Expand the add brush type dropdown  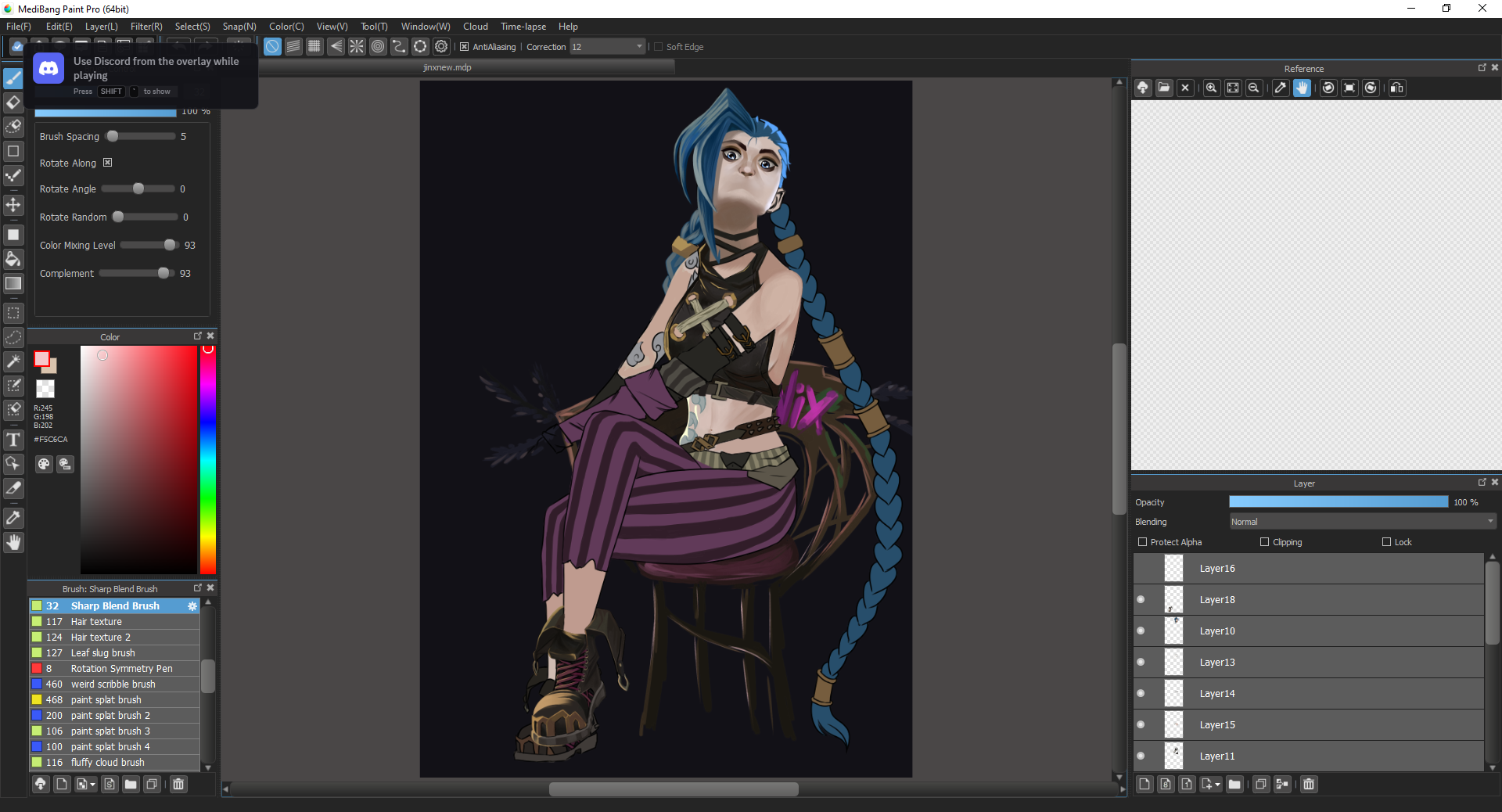tap(86, 784)
